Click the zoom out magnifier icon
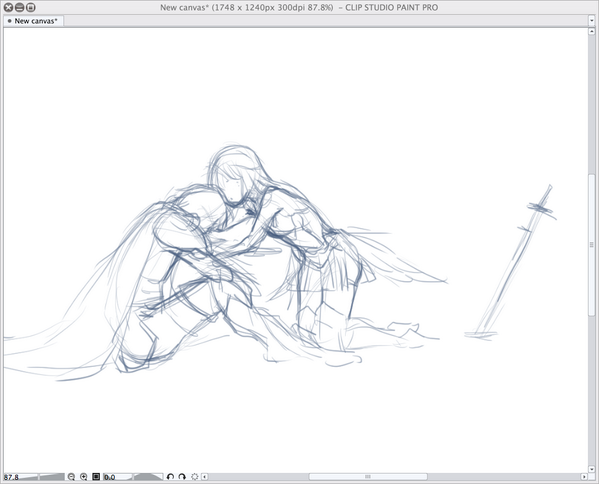 point(71,477)
